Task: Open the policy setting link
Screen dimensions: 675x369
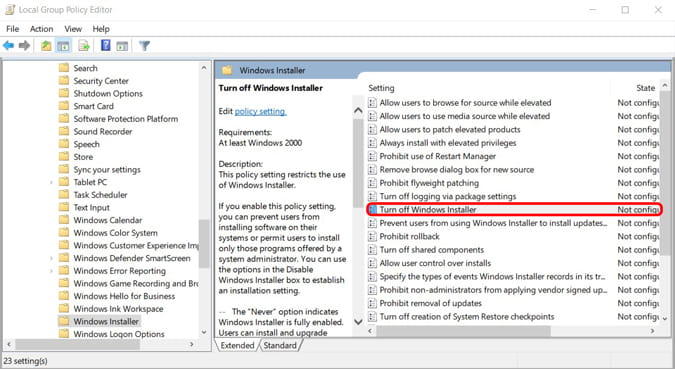Action: point(260,112)
